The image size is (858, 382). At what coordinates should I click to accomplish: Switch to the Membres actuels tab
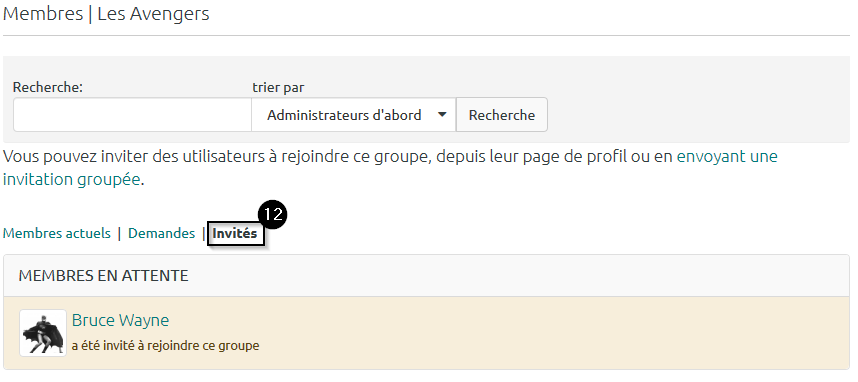pyautogui.click(x=56, y=233)
